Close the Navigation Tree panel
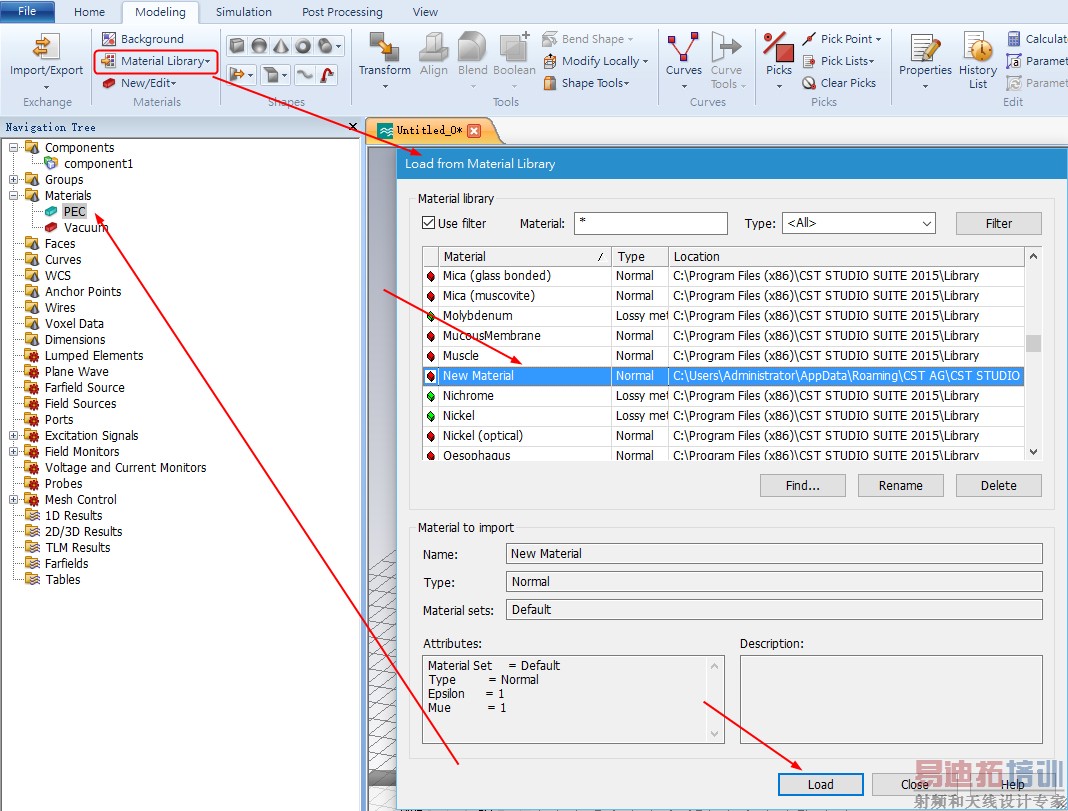 pyautogui.click(x=352, y=127)
